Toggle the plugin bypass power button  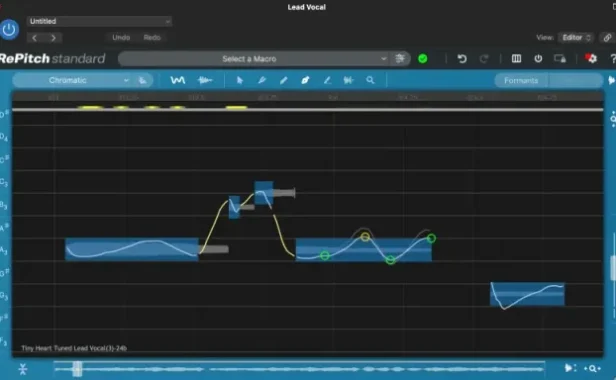[x=9, y=29]
